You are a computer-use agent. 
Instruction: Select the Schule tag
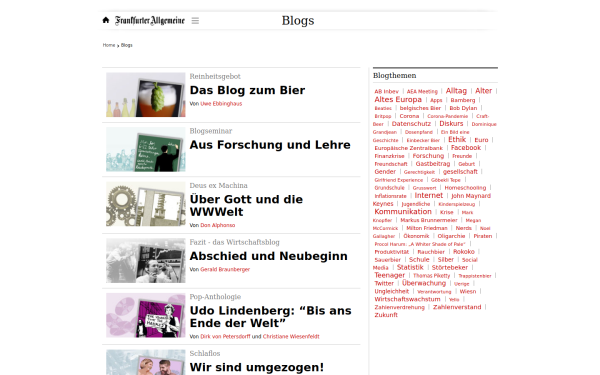click(419, 259)
